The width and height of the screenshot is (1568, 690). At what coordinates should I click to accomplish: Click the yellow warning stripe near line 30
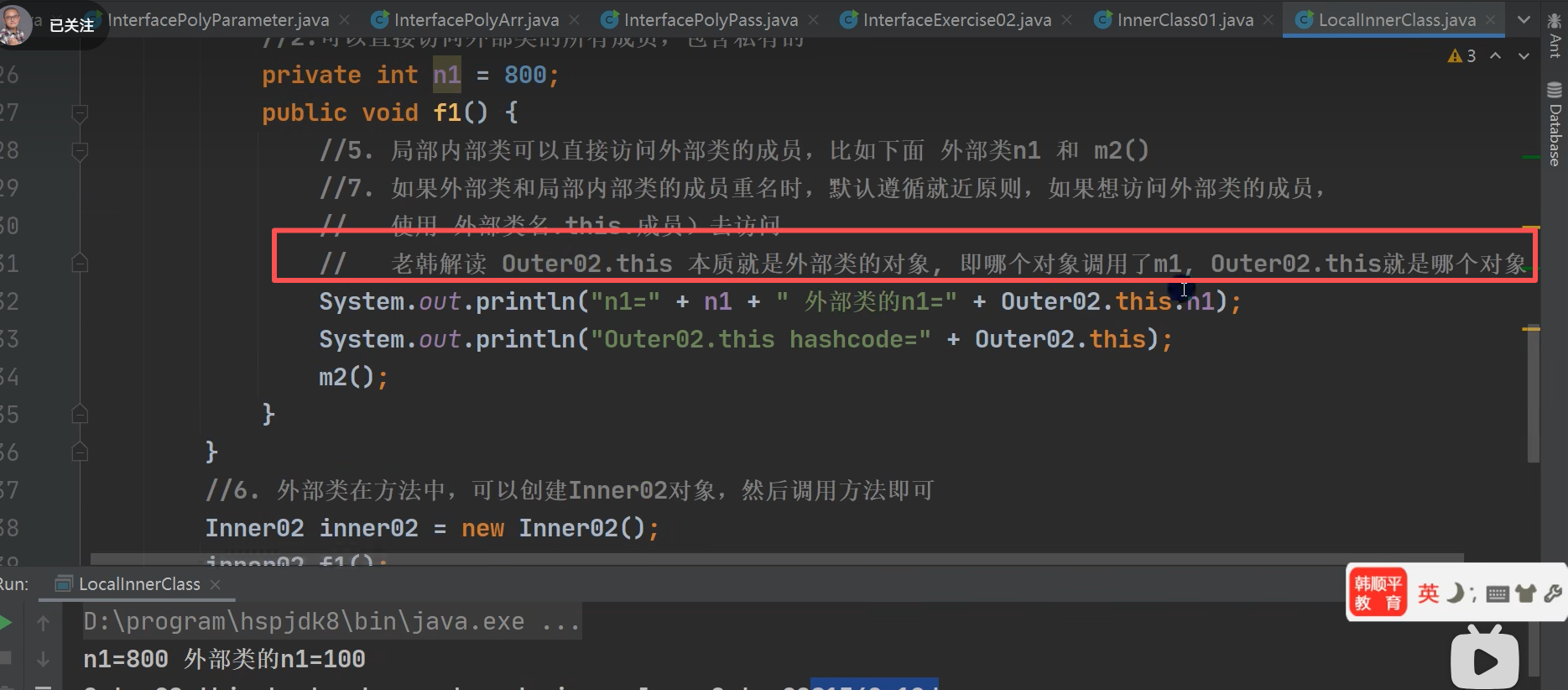tap(1531, 227)
